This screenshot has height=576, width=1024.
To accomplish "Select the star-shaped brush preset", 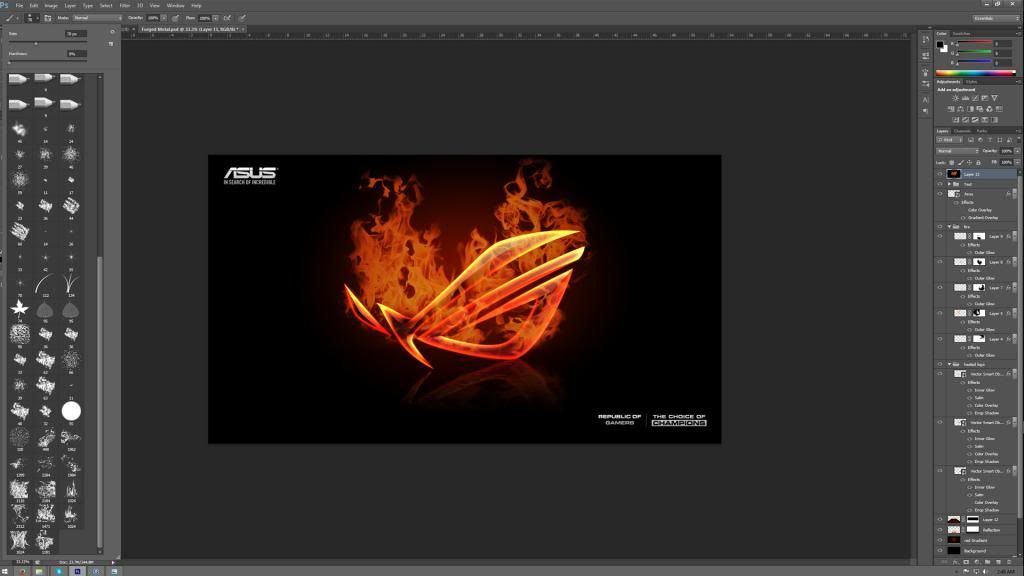I will pyautogui.click(x=19, y=307).
